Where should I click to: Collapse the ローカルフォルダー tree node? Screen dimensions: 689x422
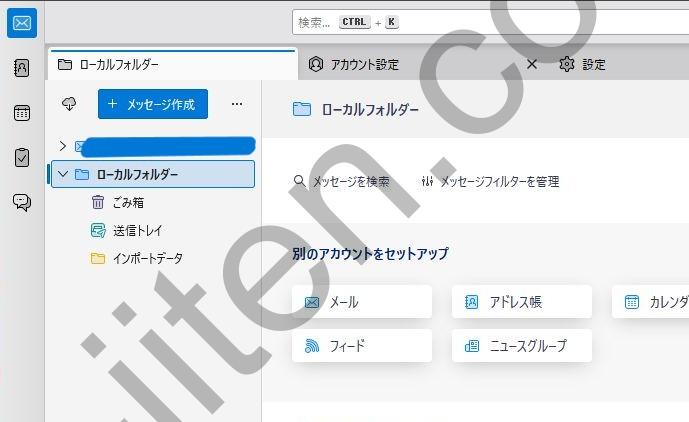tap(63, 174)
